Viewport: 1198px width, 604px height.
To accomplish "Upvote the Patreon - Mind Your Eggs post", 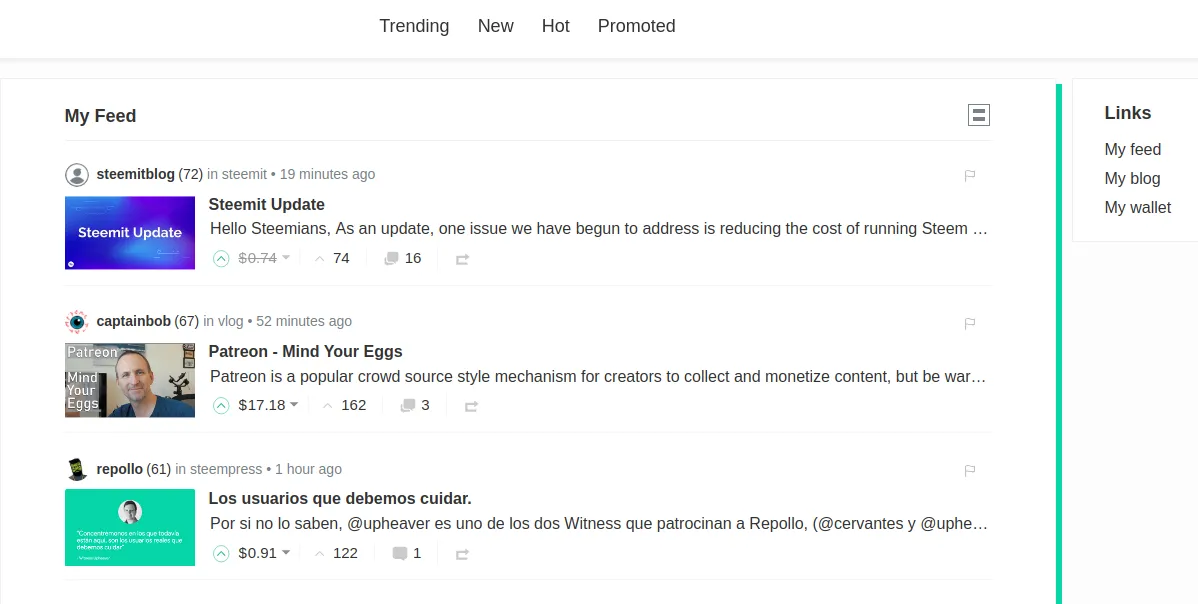I will coord(221,405).
